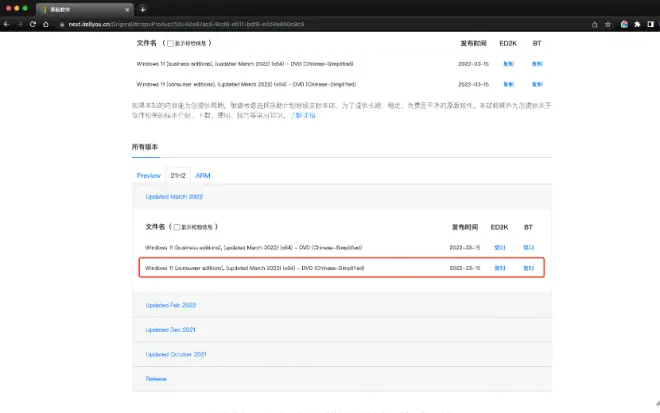Click the padlock site info icon

click(x=62, y=24)
